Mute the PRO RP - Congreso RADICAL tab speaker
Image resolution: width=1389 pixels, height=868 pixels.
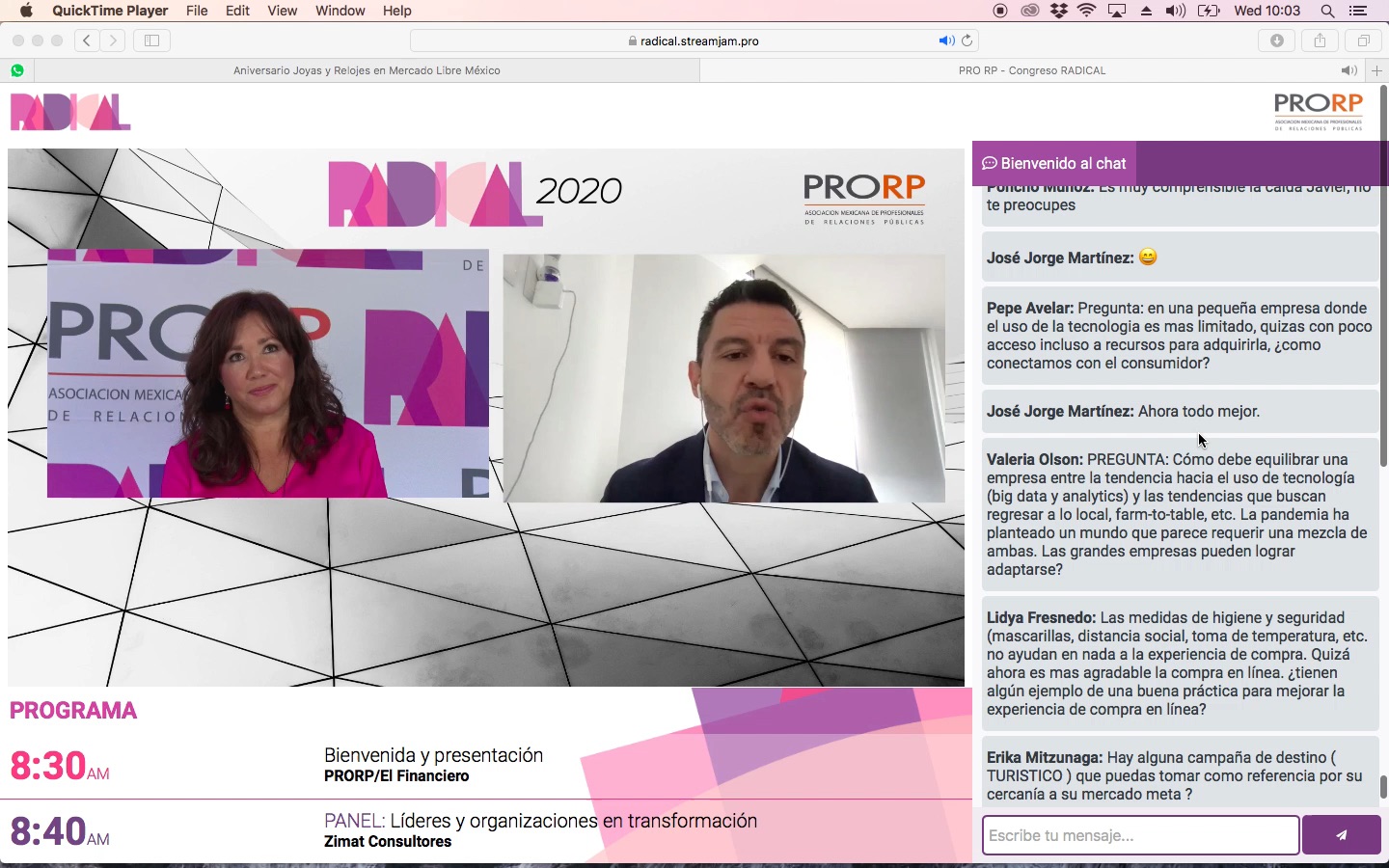tap(1349, 70)
